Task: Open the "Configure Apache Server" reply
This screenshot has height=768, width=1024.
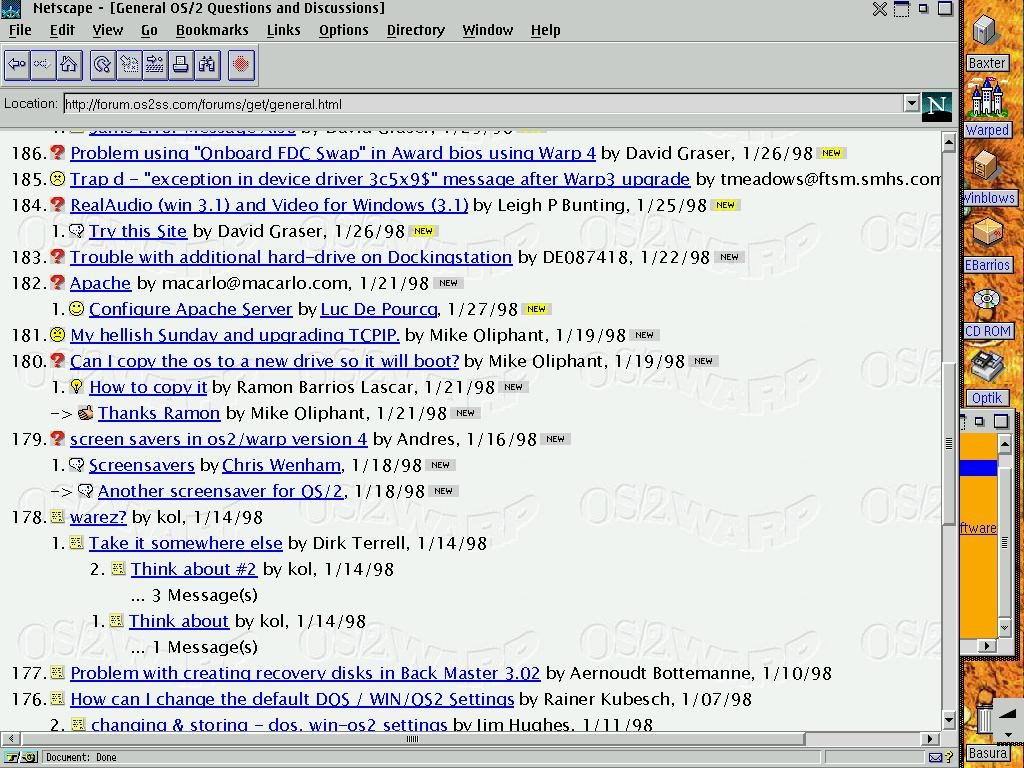Action: click(191, 310)
